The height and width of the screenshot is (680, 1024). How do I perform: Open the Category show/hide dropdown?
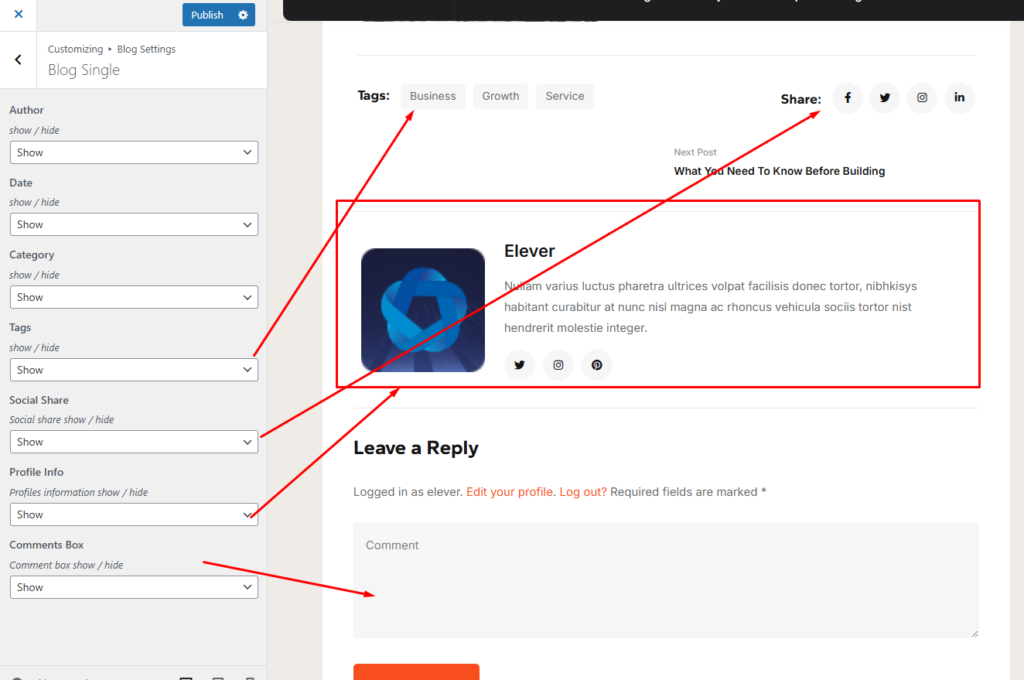(134, 297)
